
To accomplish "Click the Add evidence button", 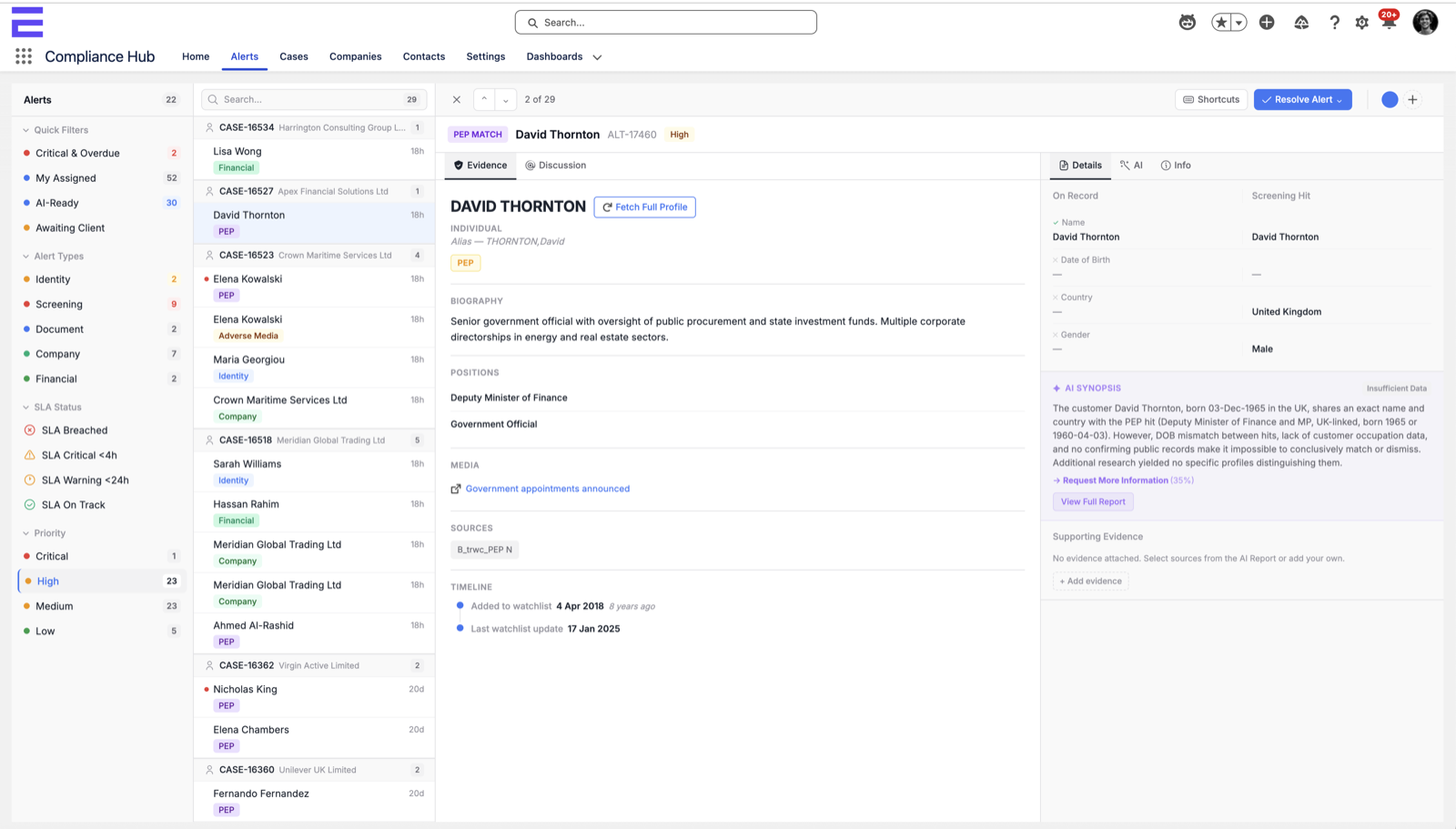I will click(1090, 581).
